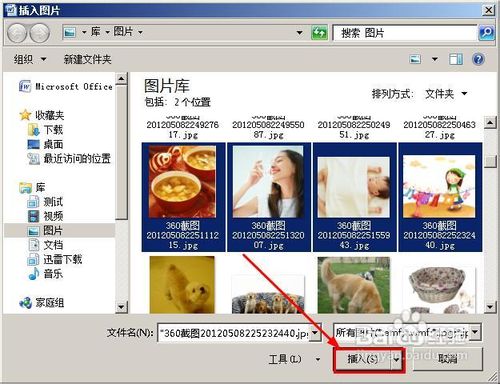Close the 插入图片 dialog window
The width and height of the screenshot is (500, 384).
[488, 10]
